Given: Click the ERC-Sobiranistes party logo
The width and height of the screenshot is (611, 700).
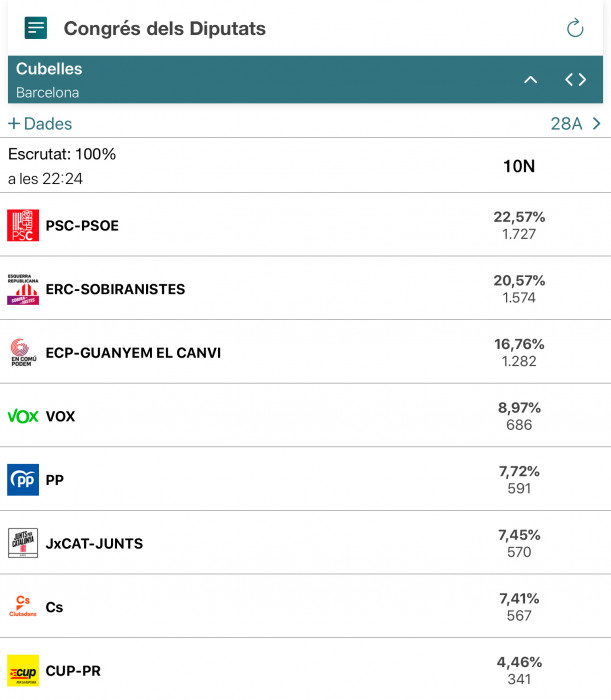Looking at the screenshot, I should 23,289.
